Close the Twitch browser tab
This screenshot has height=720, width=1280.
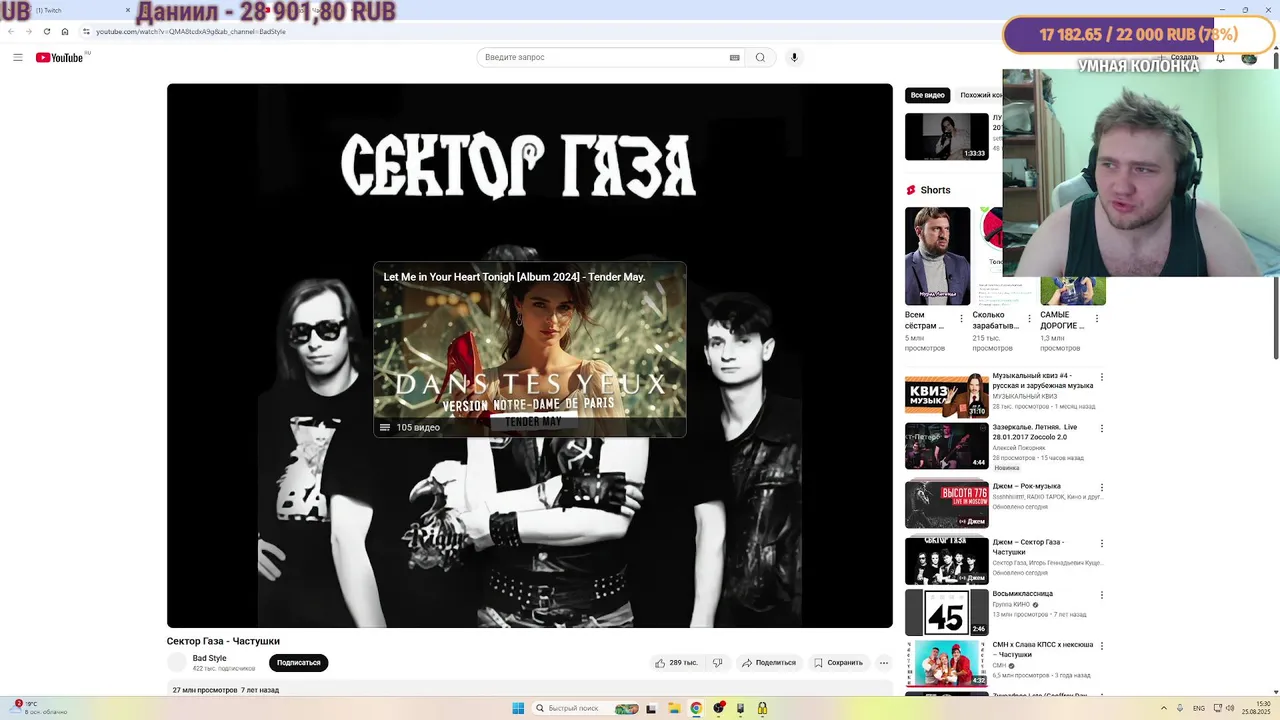[128, 10]
